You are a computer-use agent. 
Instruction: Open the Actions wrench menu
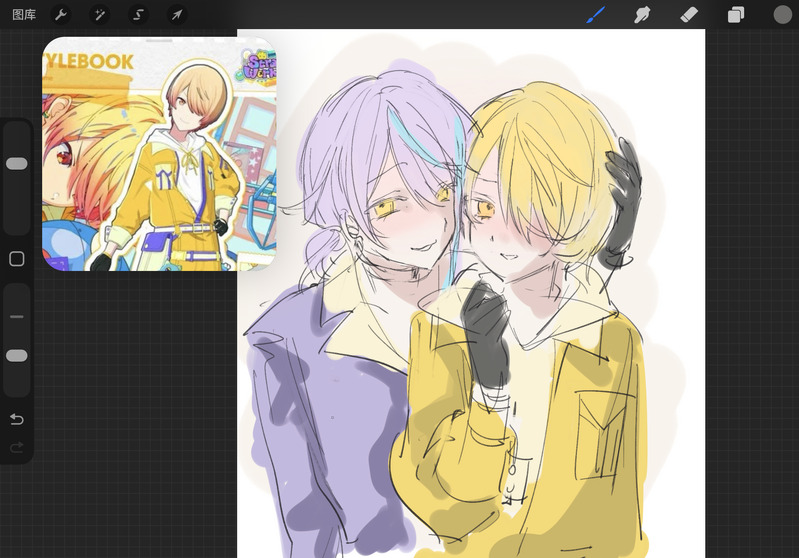pyautogui.click(x=61, y=15)
